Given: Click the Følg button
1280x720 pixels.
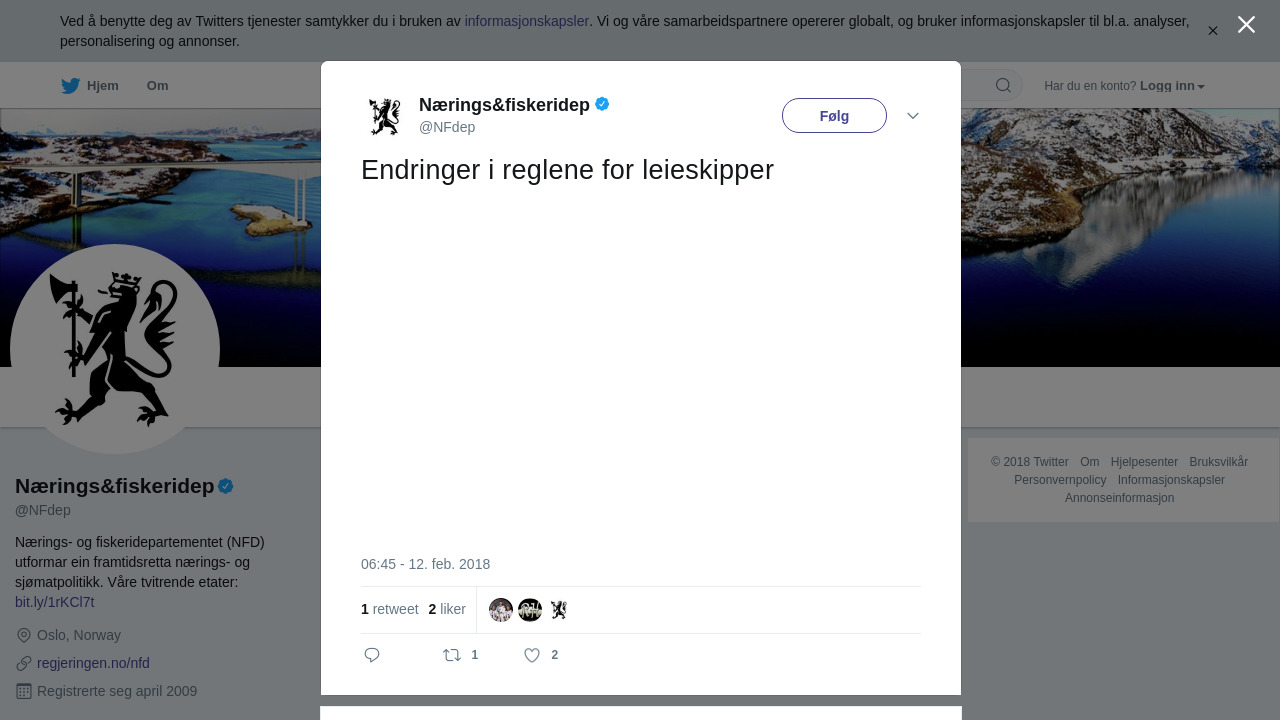Looking at the screenshot, I should (834, 116).
